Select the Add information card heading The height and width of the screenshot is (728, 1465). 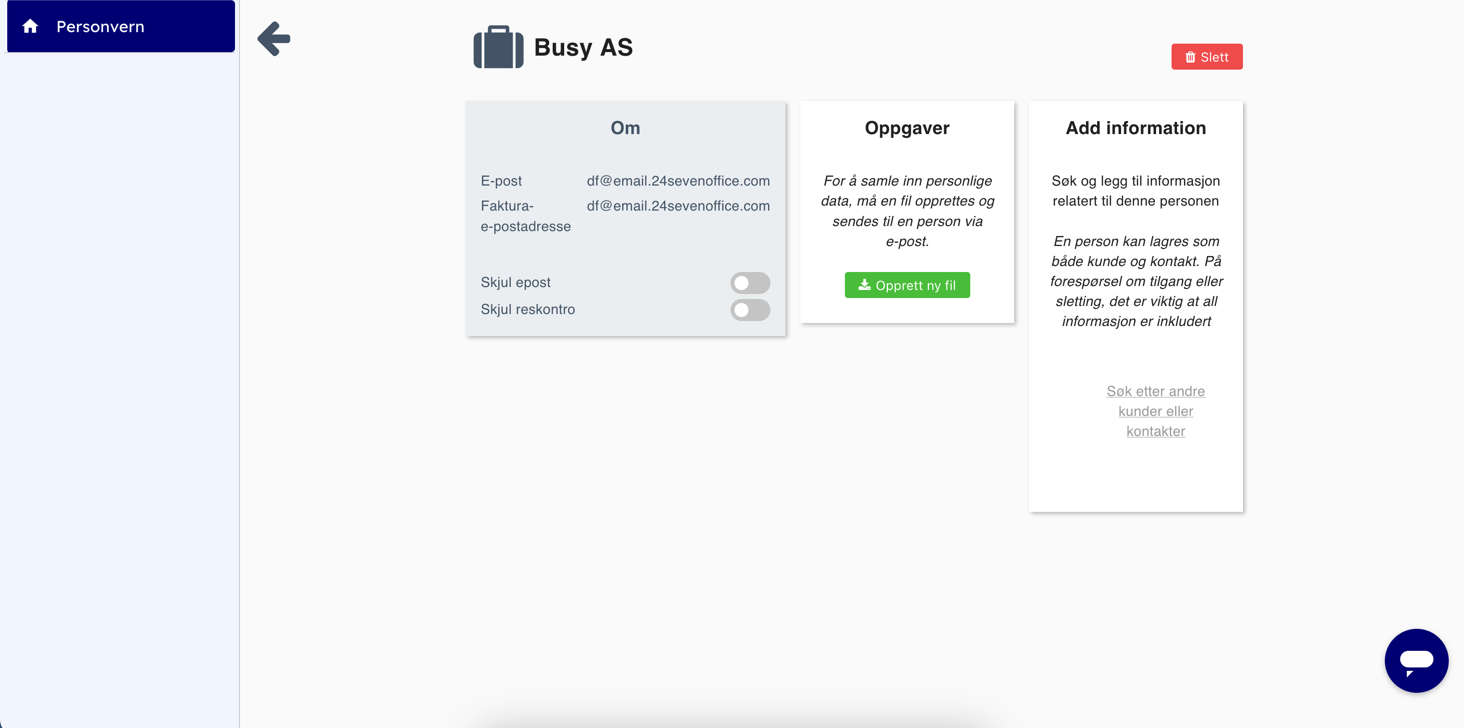point(1135,128)
